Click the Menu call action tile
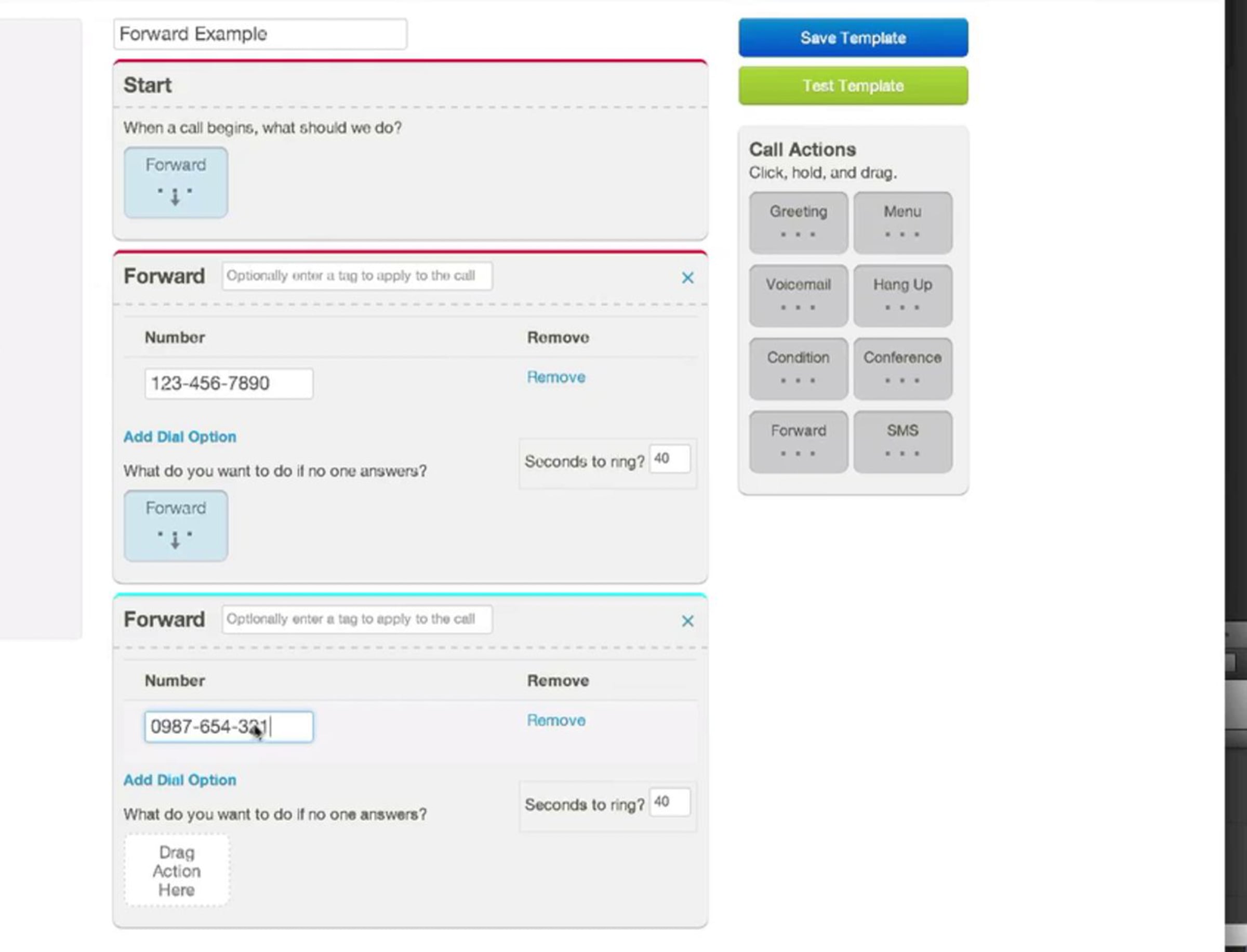1247x952 pixels. (x=902, y=222)
